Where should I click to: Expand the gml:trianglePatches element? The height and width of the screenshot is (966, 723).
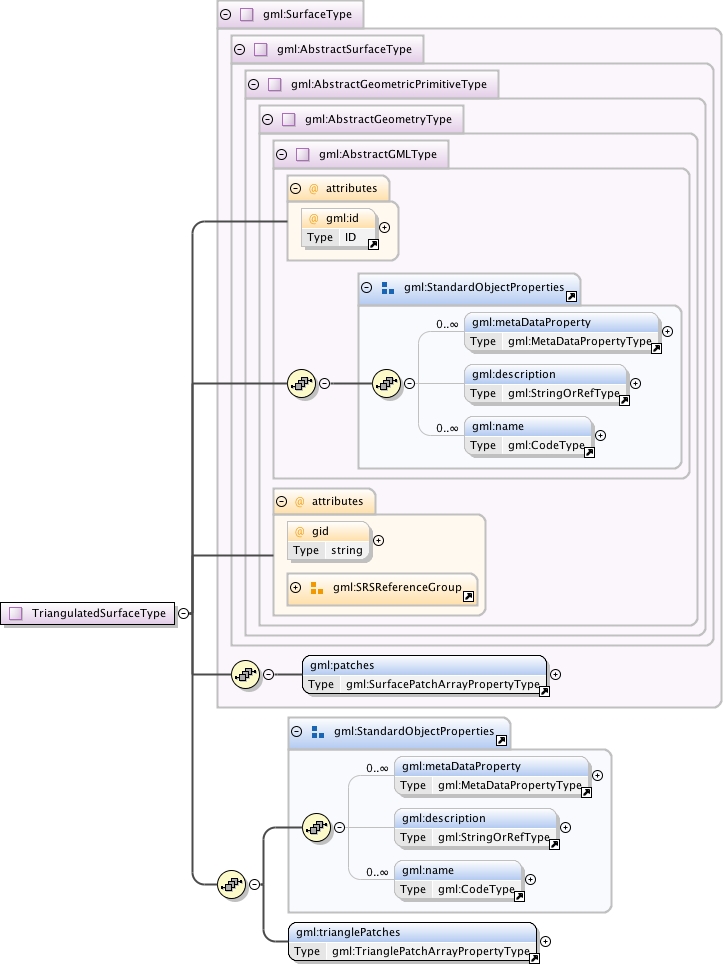(x=546, y=941)
